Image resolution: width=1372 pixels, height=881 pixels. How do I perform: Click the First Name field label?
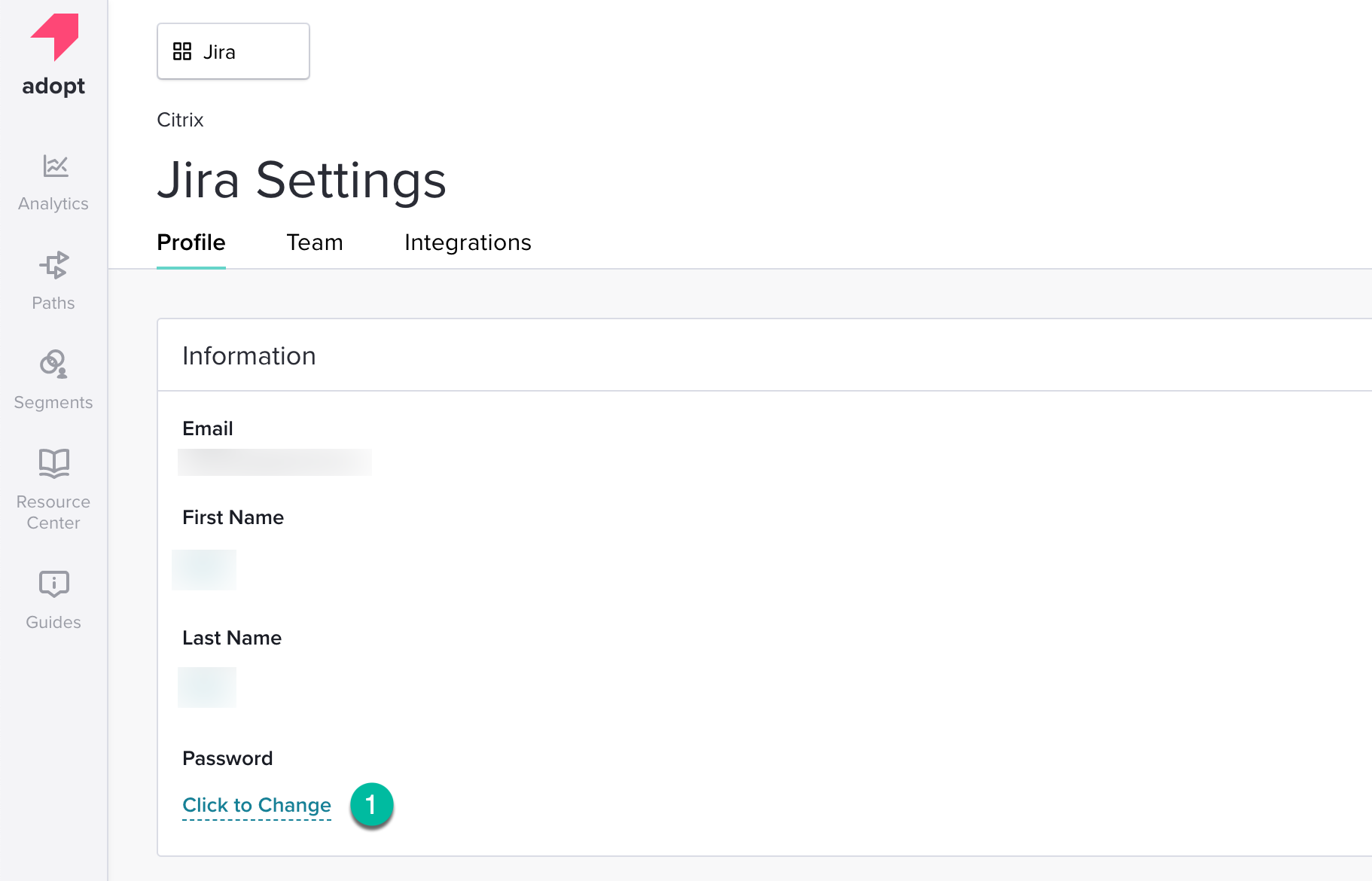tap(233, 517)
